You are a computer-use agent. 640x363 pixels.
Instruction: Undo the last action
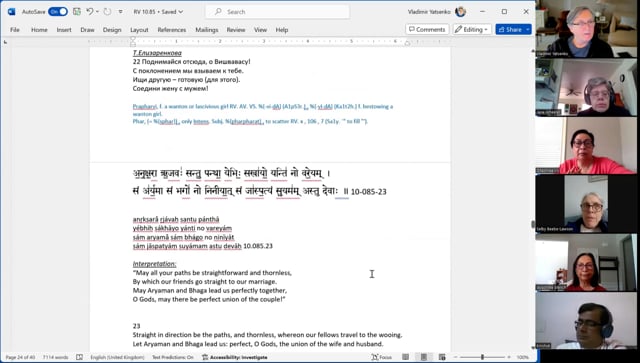pyautogui.click(x=89, y=12)
